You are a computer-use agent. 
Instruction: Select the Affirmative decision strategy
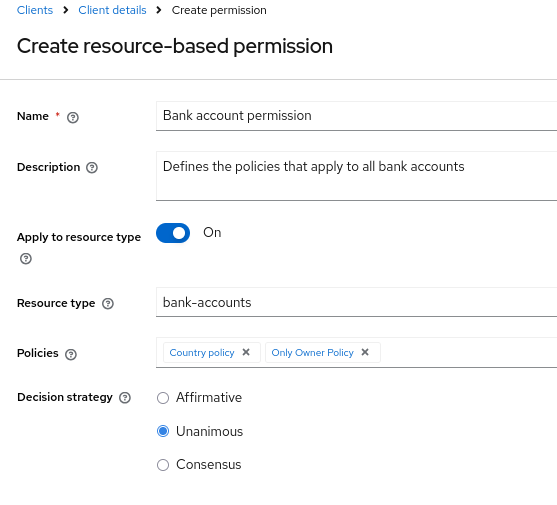click(x=163, y=398)
